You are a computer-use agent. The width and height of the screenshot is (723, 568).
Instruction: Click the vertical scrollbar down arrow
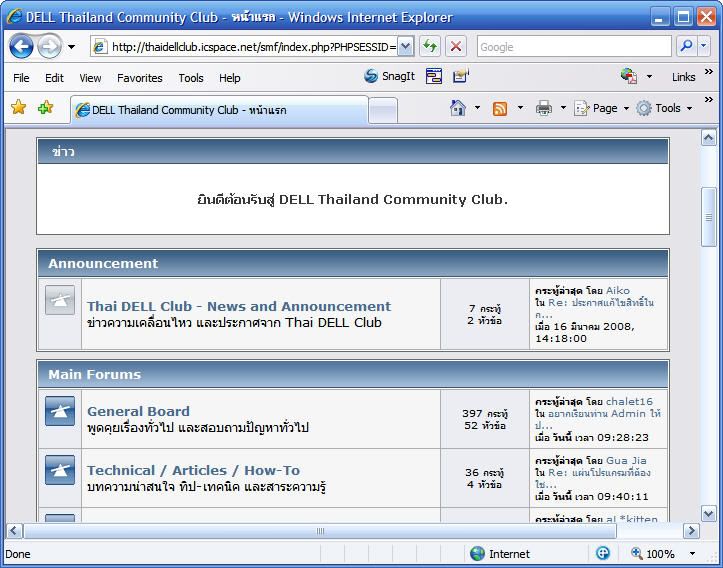click(708, 513)
